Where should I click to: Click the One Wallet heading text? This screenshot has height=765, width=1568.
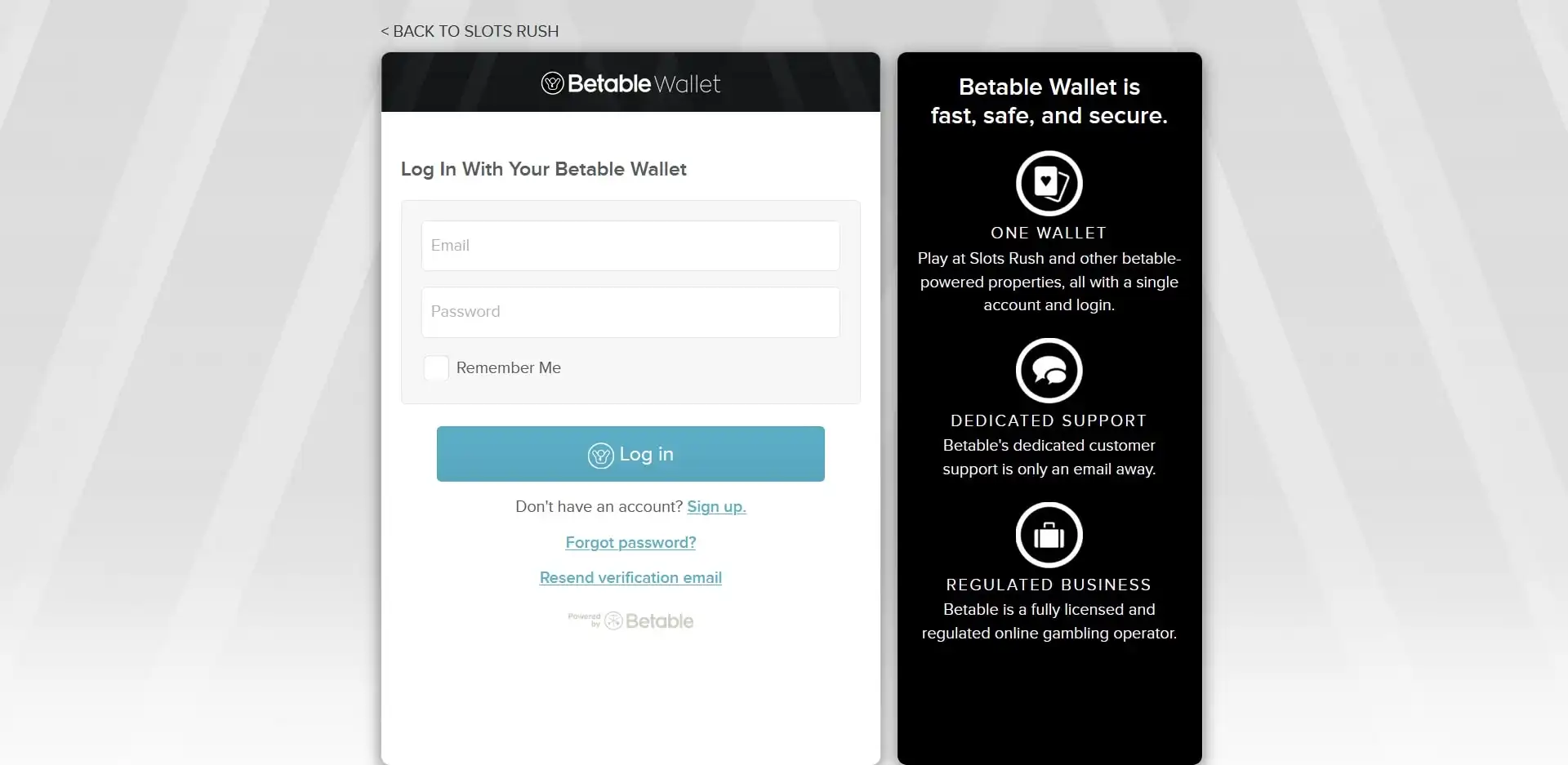[1049, 234]
